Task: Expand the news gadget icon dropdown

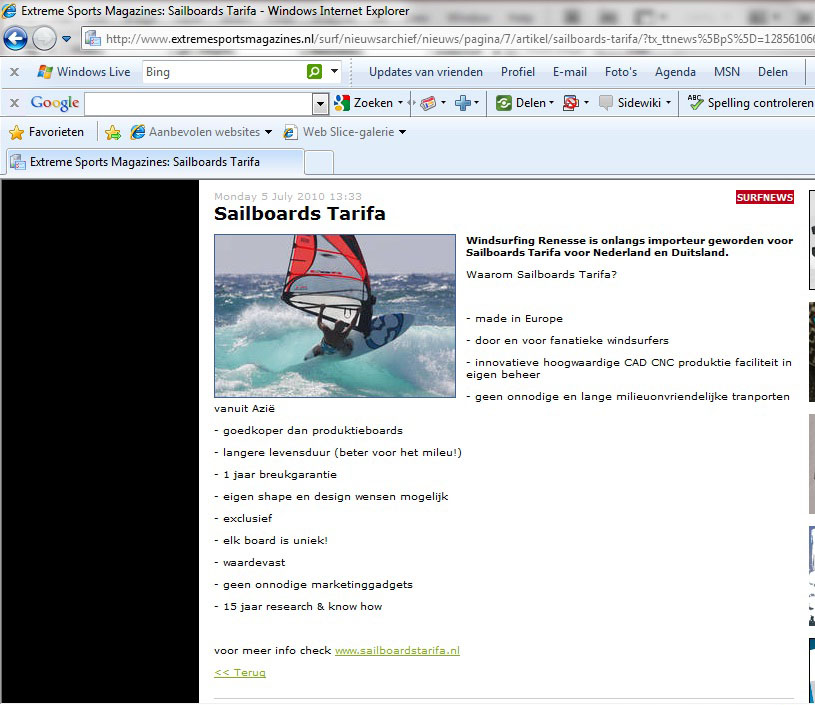Action: [x=443, y=103]
